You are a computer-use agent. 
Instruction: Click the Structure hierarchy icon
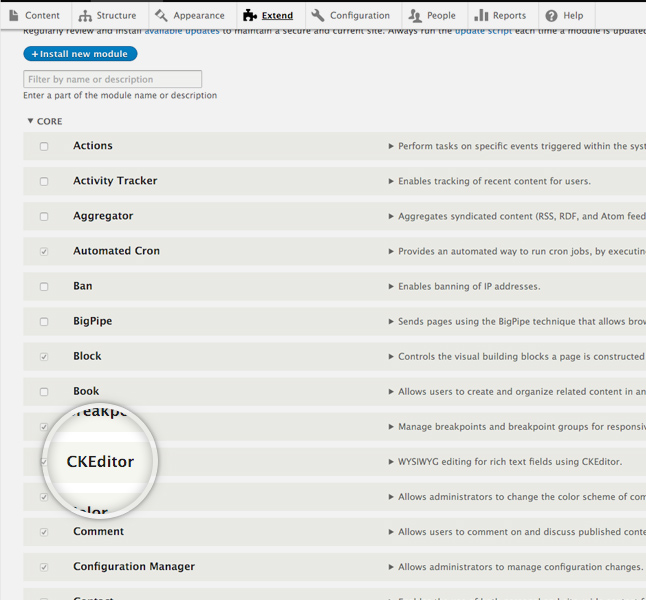(x=85, y=16)
